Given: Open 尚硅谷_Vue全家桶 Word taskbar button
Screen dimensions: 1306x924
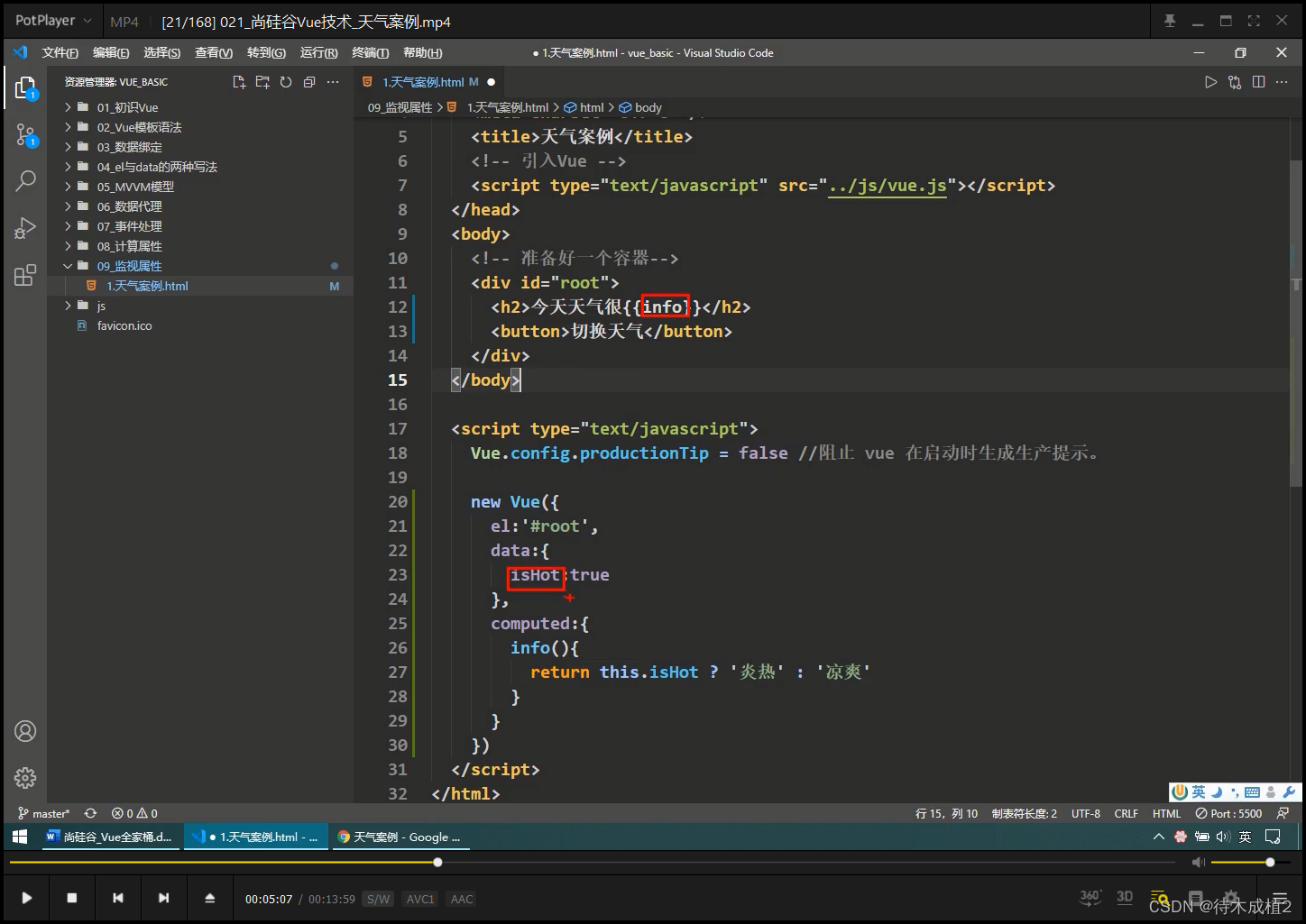Looking at the screenshot, I should coord(109,837).
